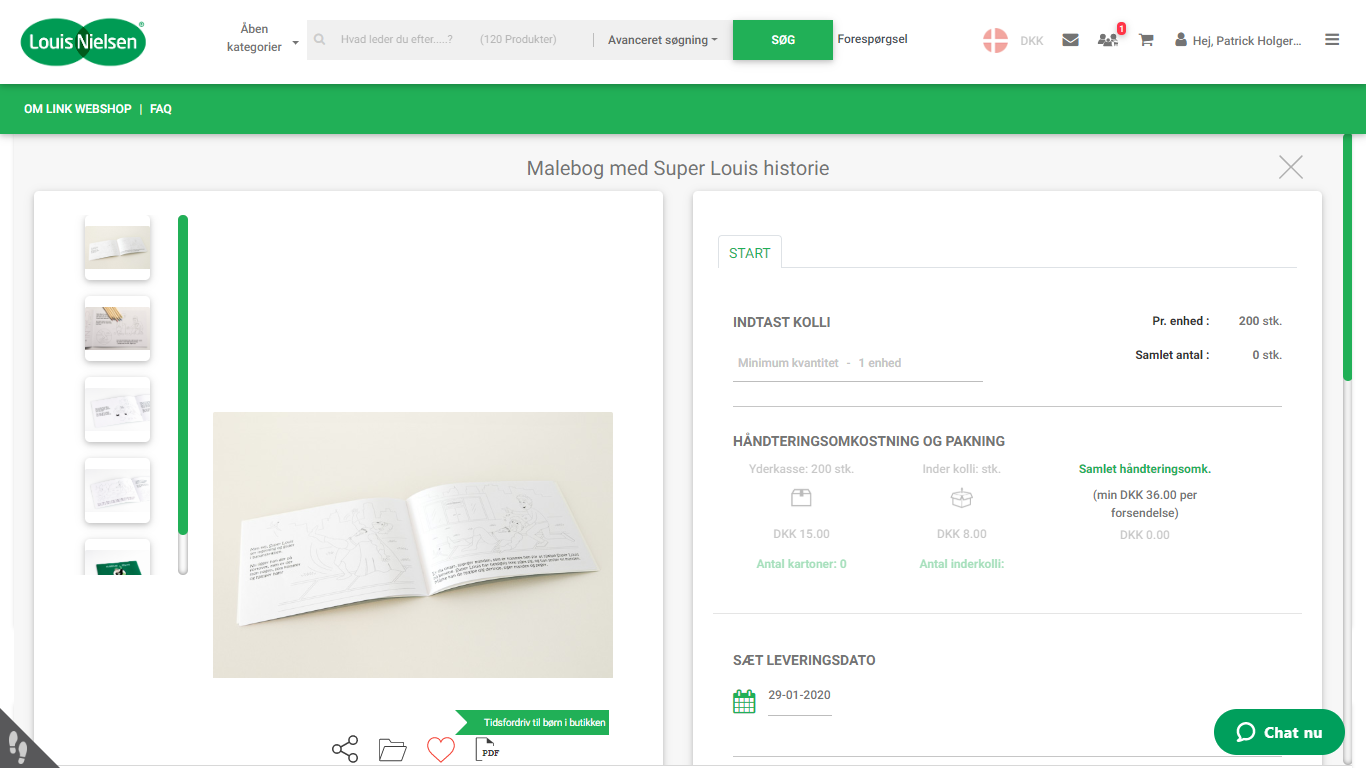Share the product via share icon

345,750
